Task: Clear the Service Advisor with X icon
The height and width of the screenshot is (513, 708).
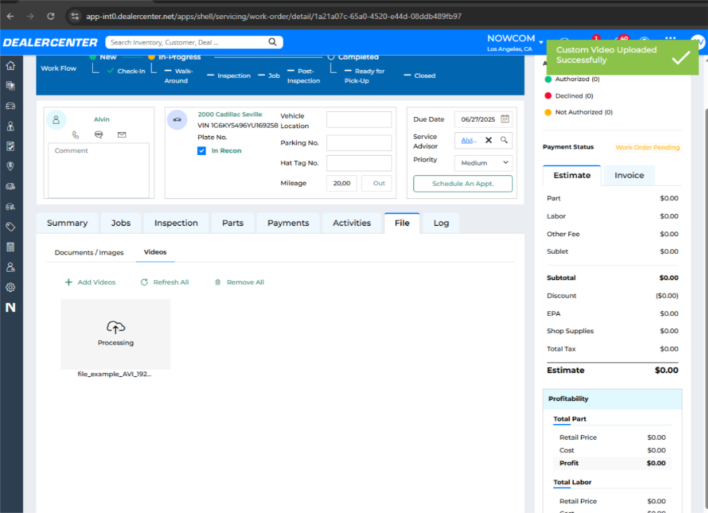Action: tap(489, 140)
